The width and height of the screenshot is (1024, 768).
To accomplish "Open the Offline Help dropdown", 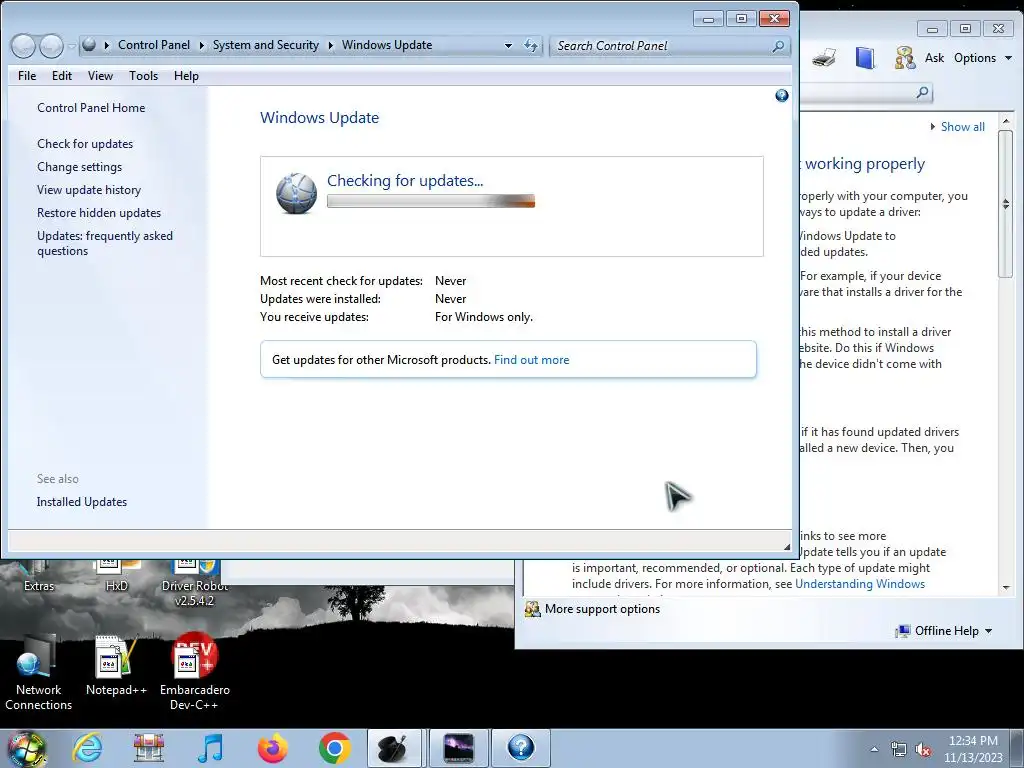I will click(x=944, y=631).
